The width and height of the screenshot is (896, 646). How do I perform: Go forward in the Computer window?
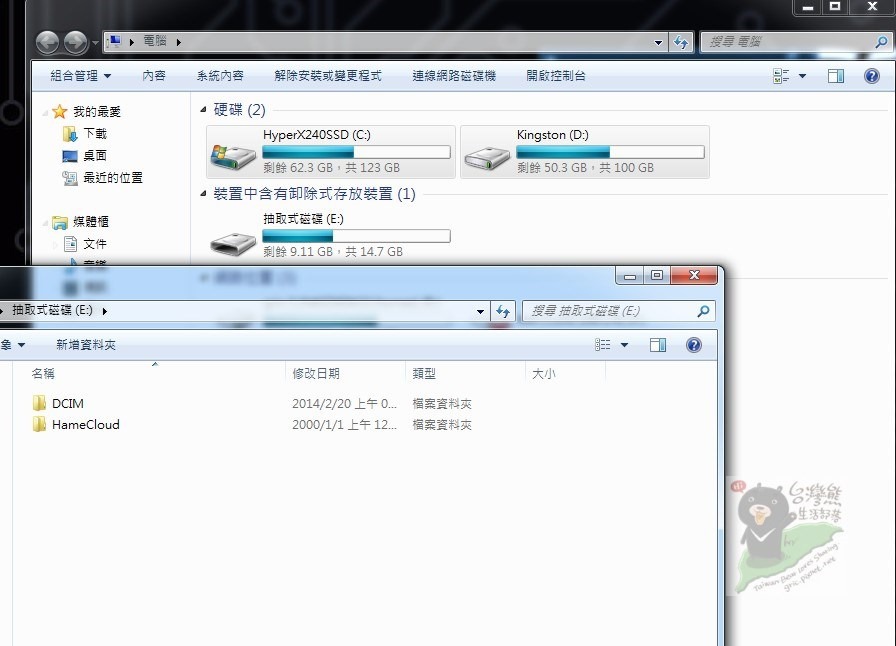point(75,42)
